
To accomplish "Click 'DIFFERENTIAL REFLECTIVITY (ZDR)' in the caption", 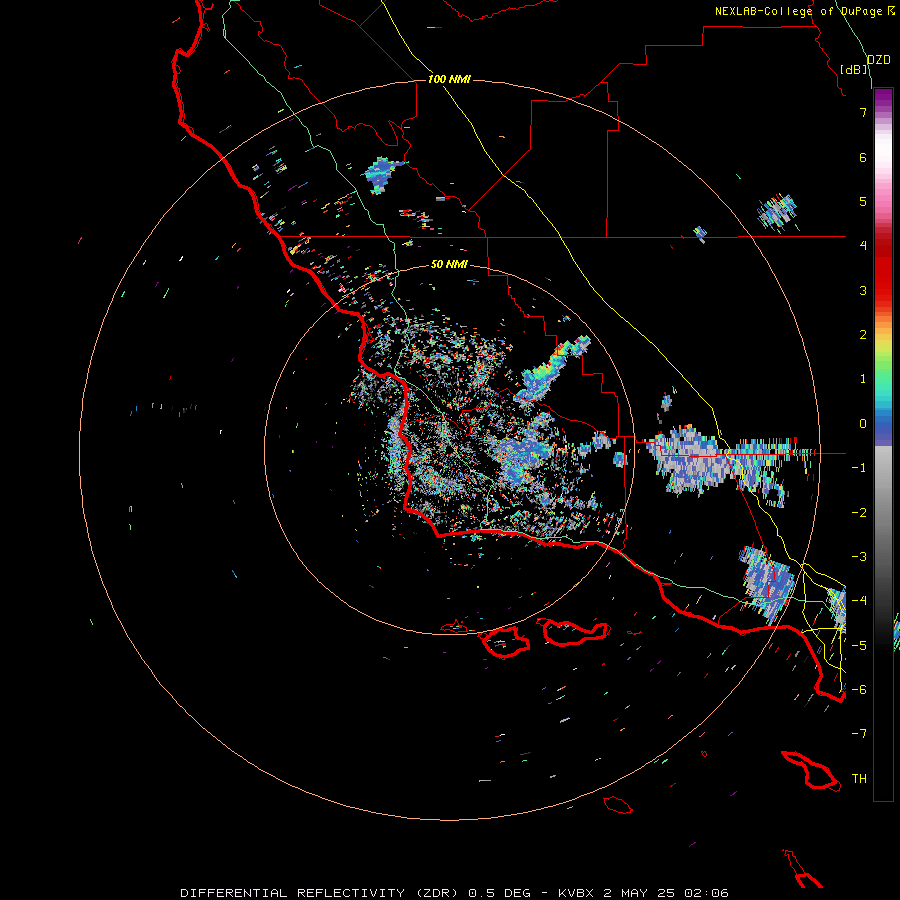I will point(321,893).
